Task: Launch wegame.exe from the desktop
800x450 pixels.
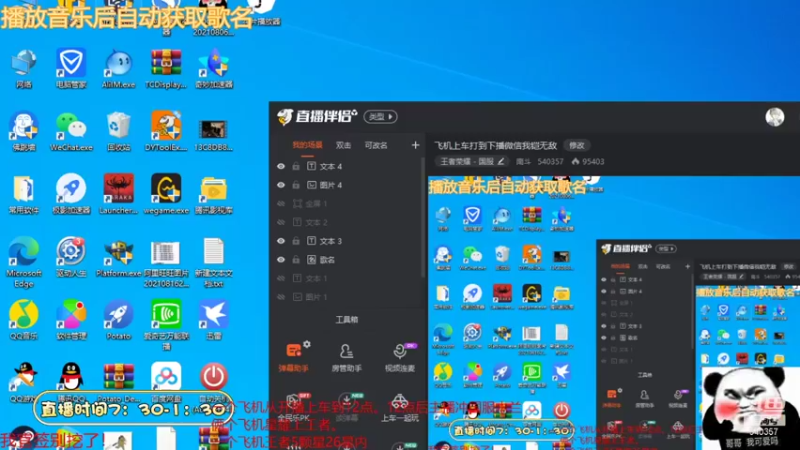Action: coord(166,194)
